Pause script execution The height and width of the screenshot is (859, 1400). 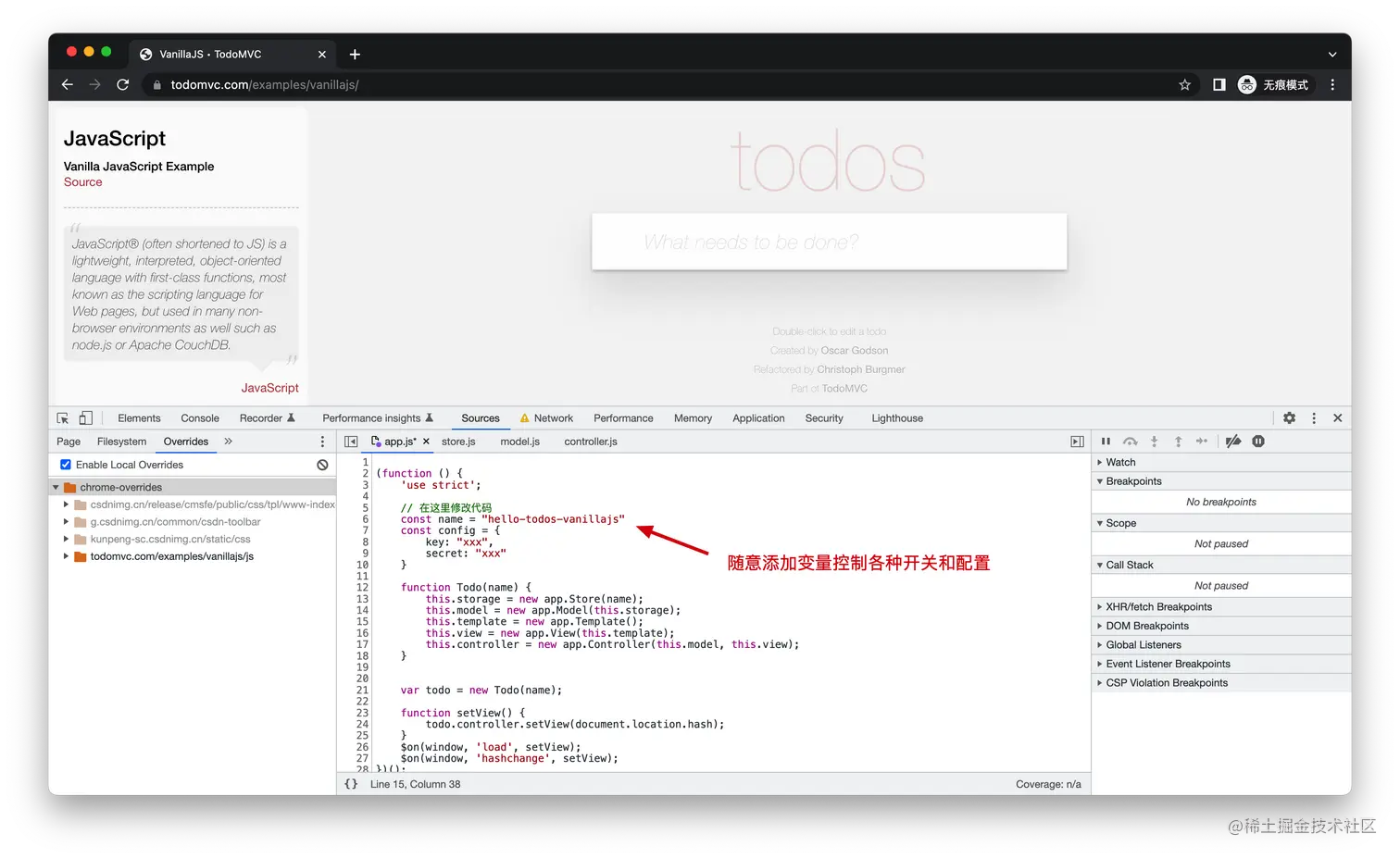click(x=1106, y=442)
